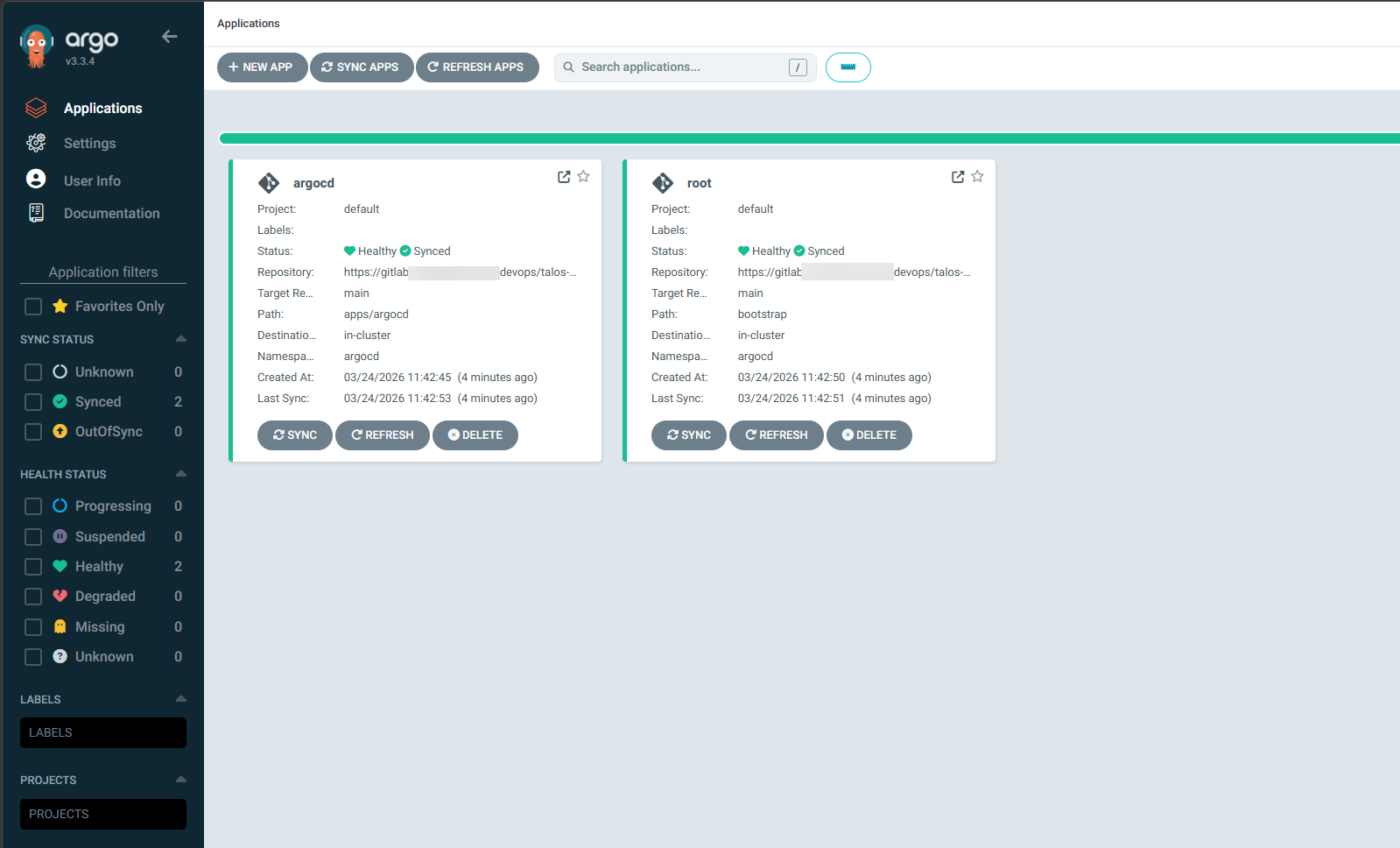
Task: Refresh the root application
Action: (x=777, y=435)
